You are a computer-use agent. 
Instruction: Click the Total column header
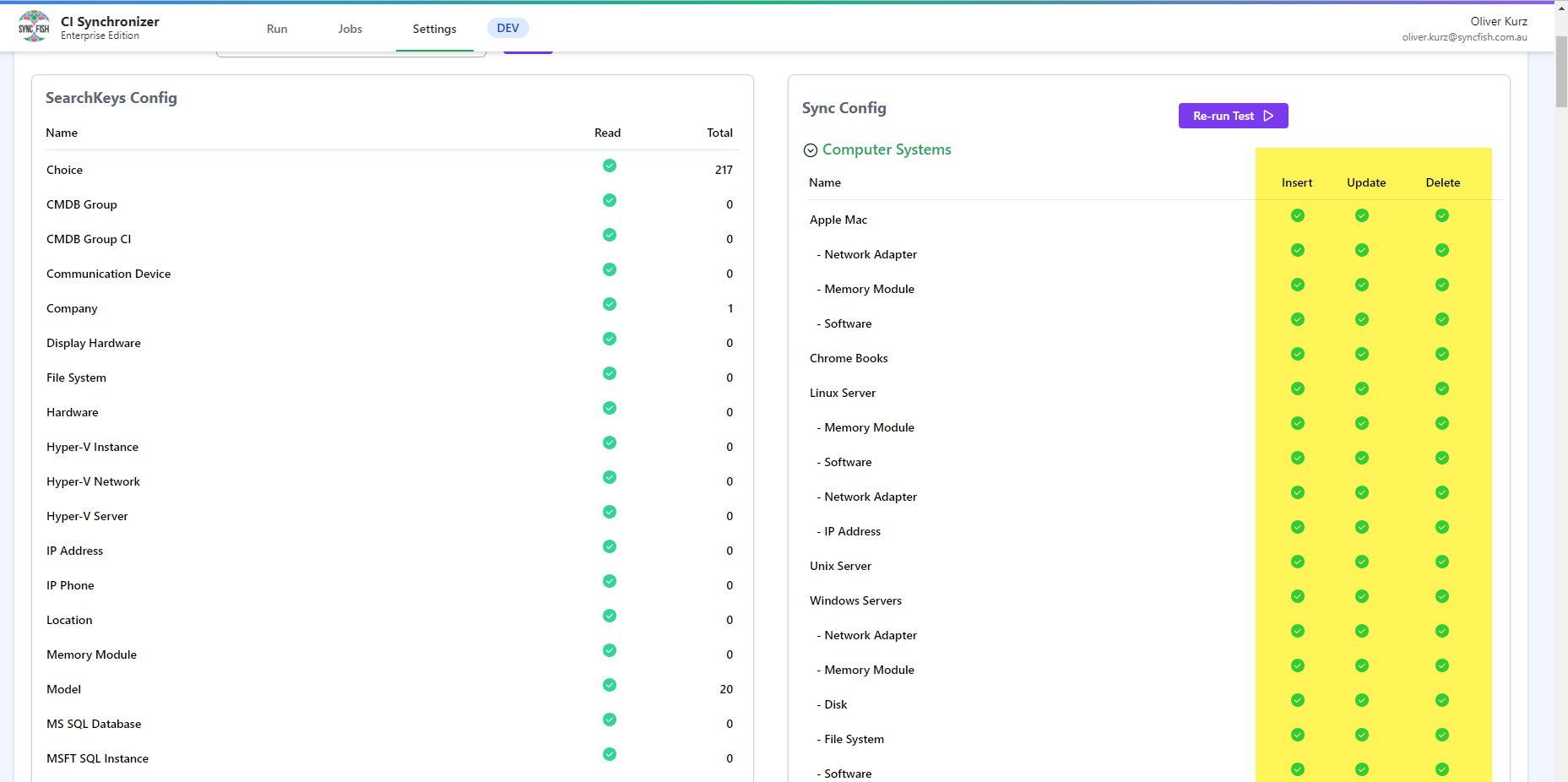(719, 133)
